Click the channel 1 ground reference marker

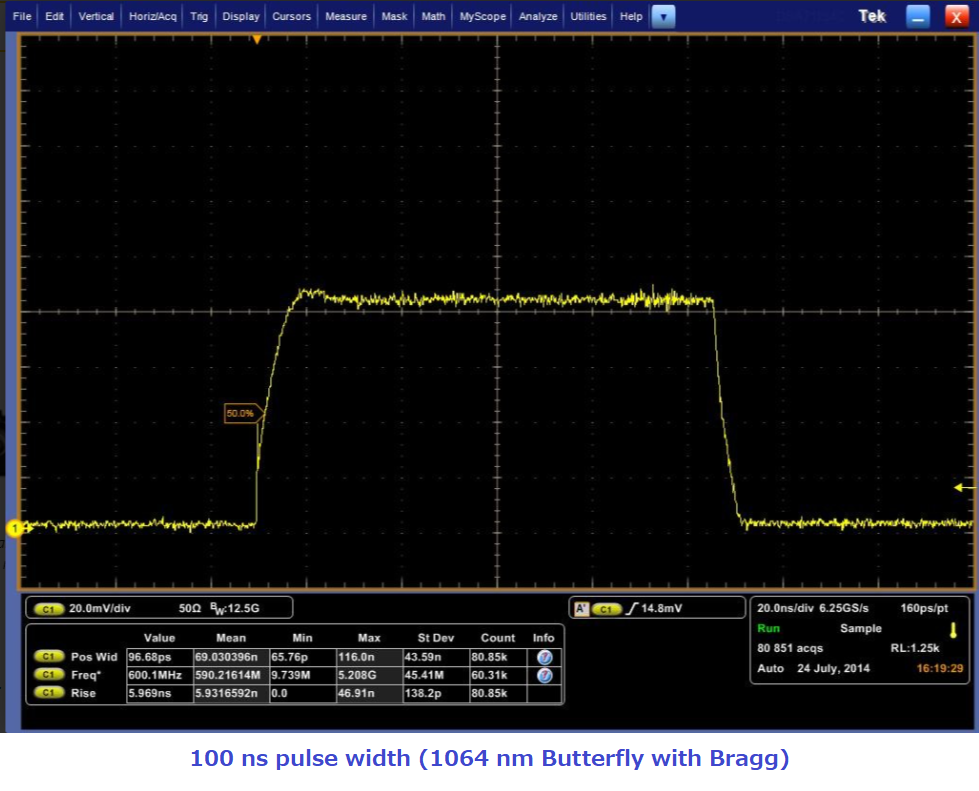[14, 528]
